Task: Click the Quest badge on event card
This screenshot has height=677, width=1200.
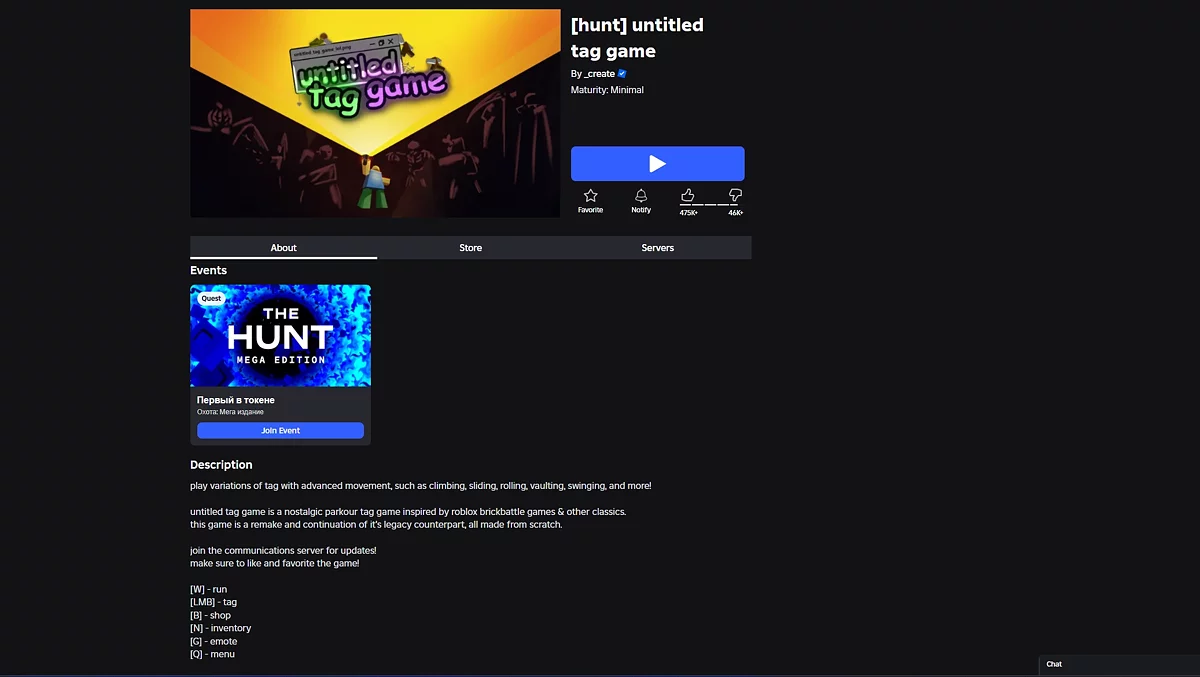Action: point(211,298)
